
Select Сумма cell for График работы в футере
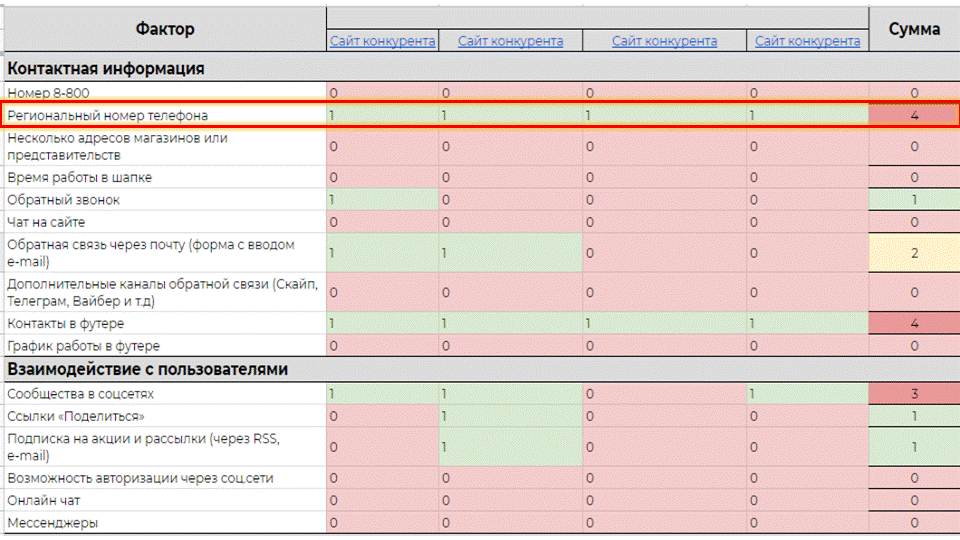[x=914, y=346]
